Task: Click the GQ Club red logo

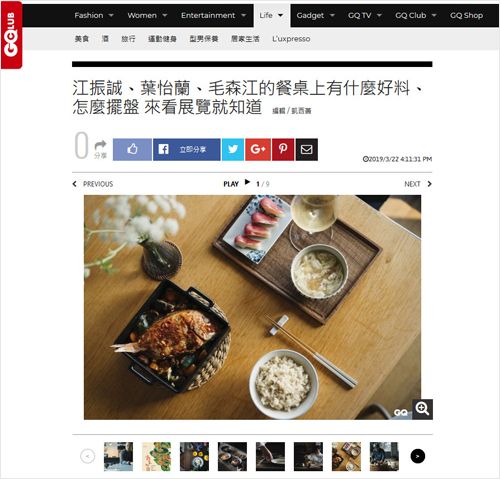Action: pyautogui.click(x=11, y=35)
